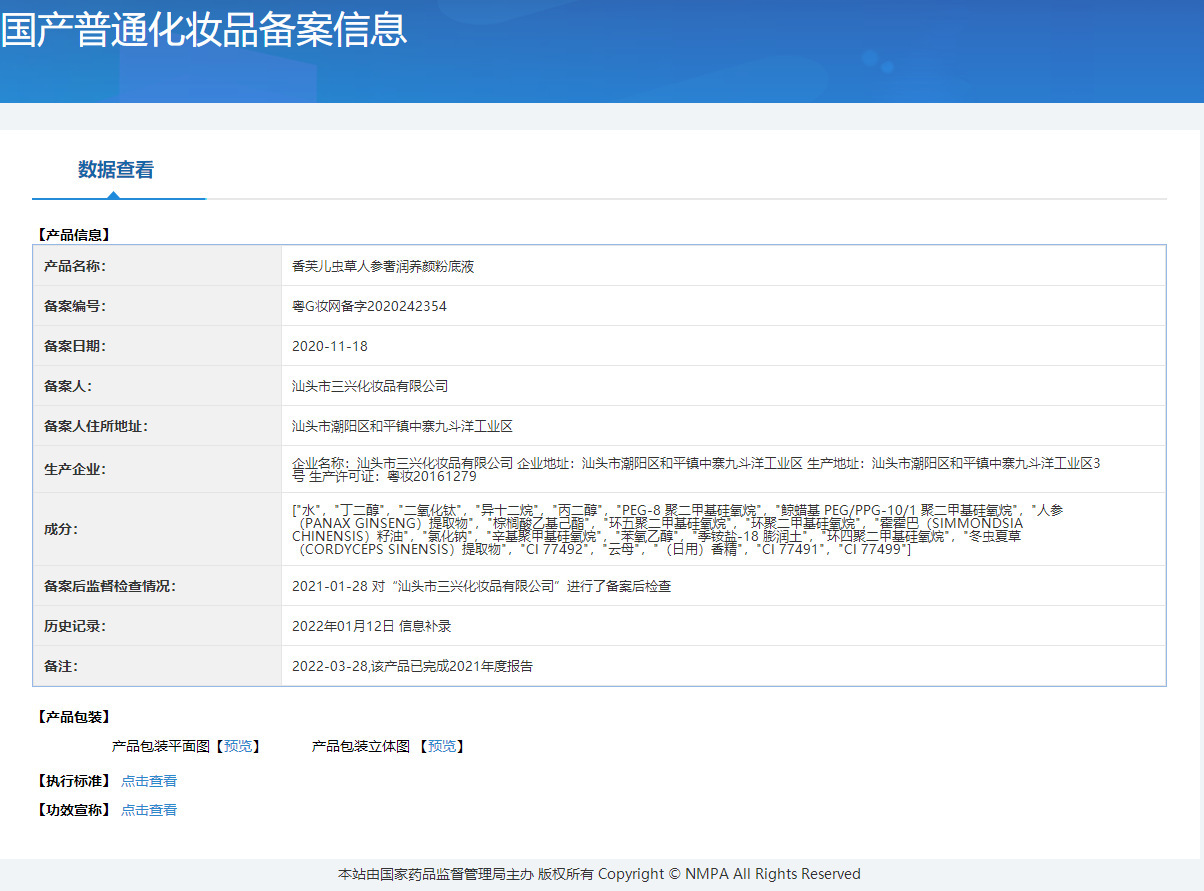Select remark 2022-03-28 annual report text
The width and height of the screenshot is (1204, 891).
412,666
